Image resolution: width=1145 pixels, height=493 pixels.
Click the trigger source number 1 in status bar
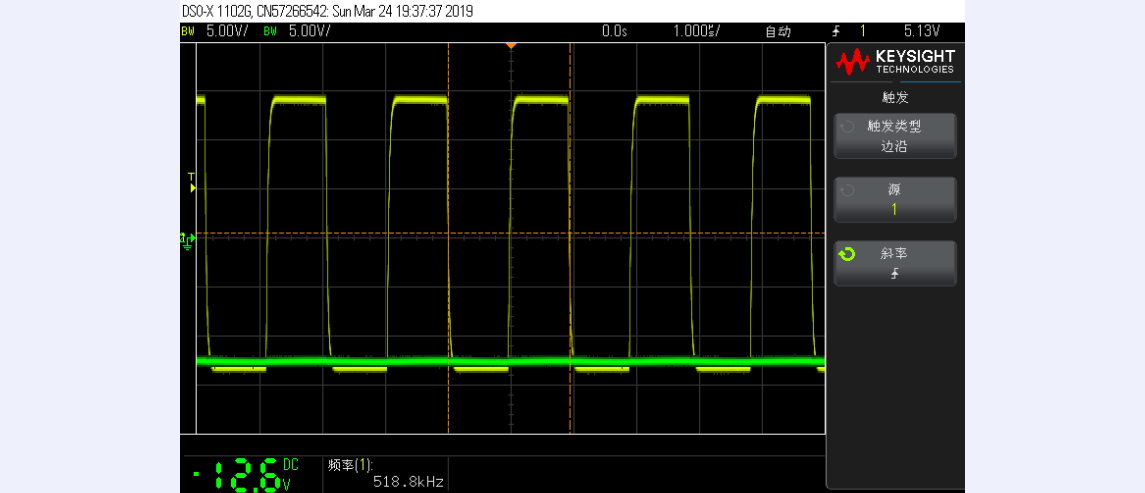(x=862, y=31)
